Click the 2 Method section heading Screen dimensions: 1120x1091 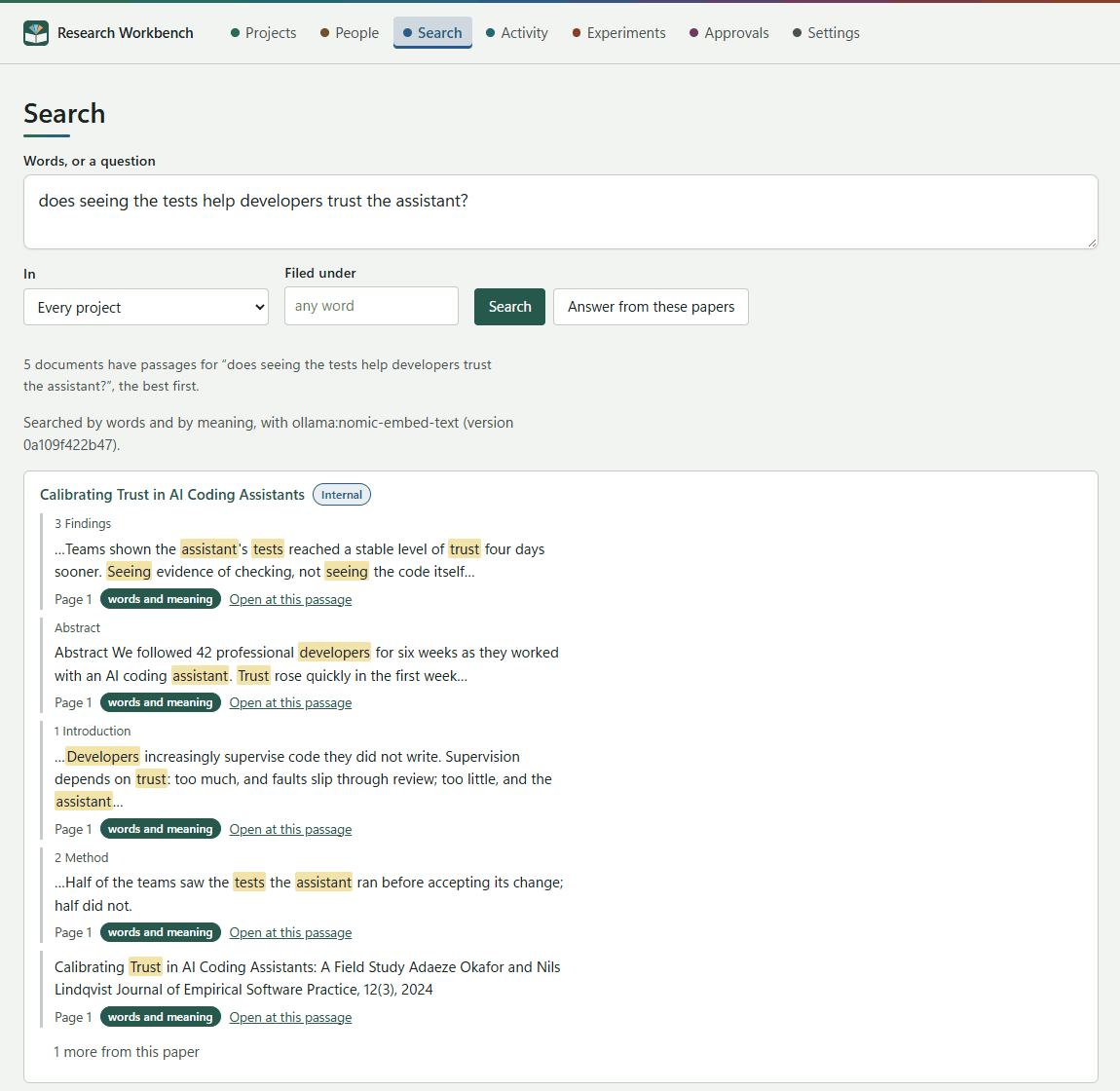pos(82,857)
